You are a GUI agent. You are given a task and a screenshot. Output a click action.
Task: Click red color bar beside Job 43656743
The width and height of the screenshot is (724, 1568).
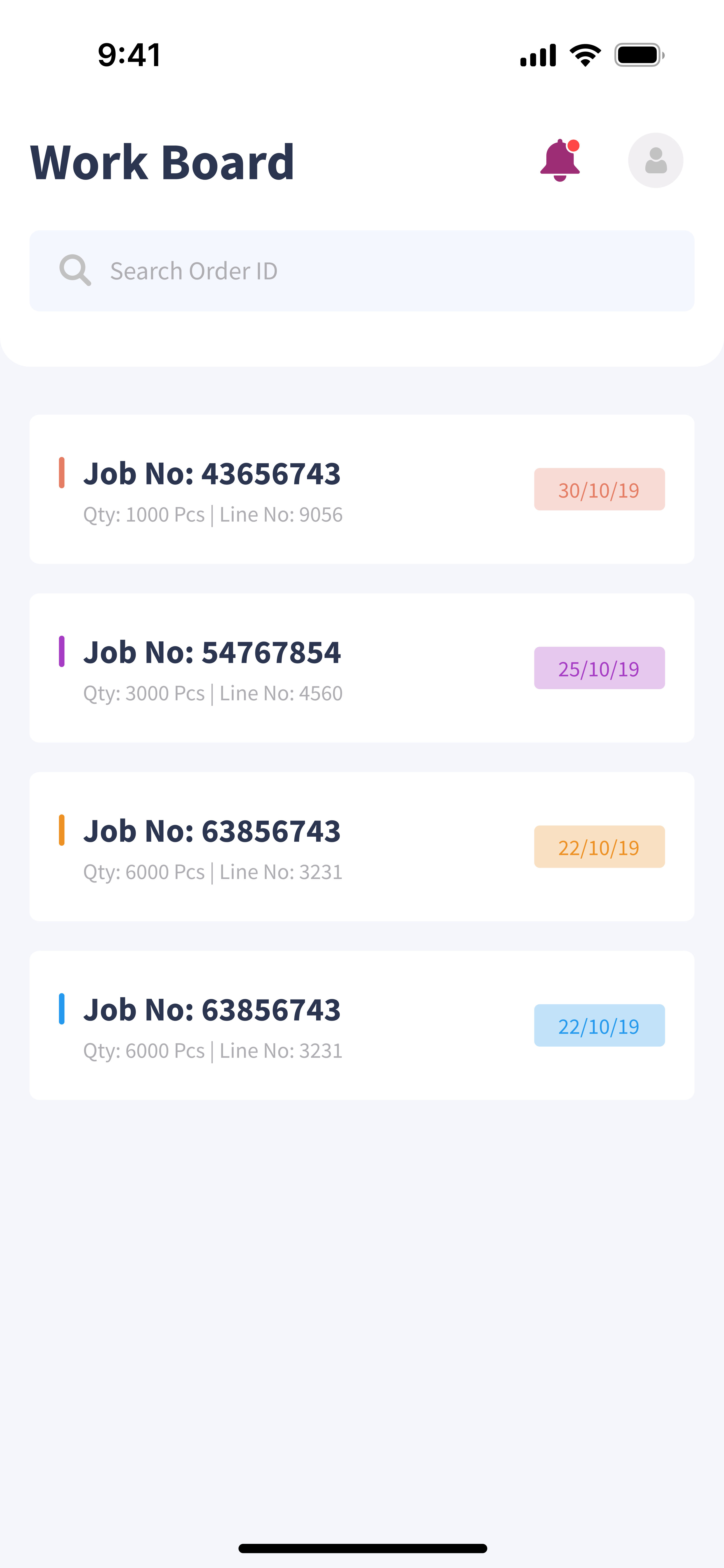coord(62,473)
